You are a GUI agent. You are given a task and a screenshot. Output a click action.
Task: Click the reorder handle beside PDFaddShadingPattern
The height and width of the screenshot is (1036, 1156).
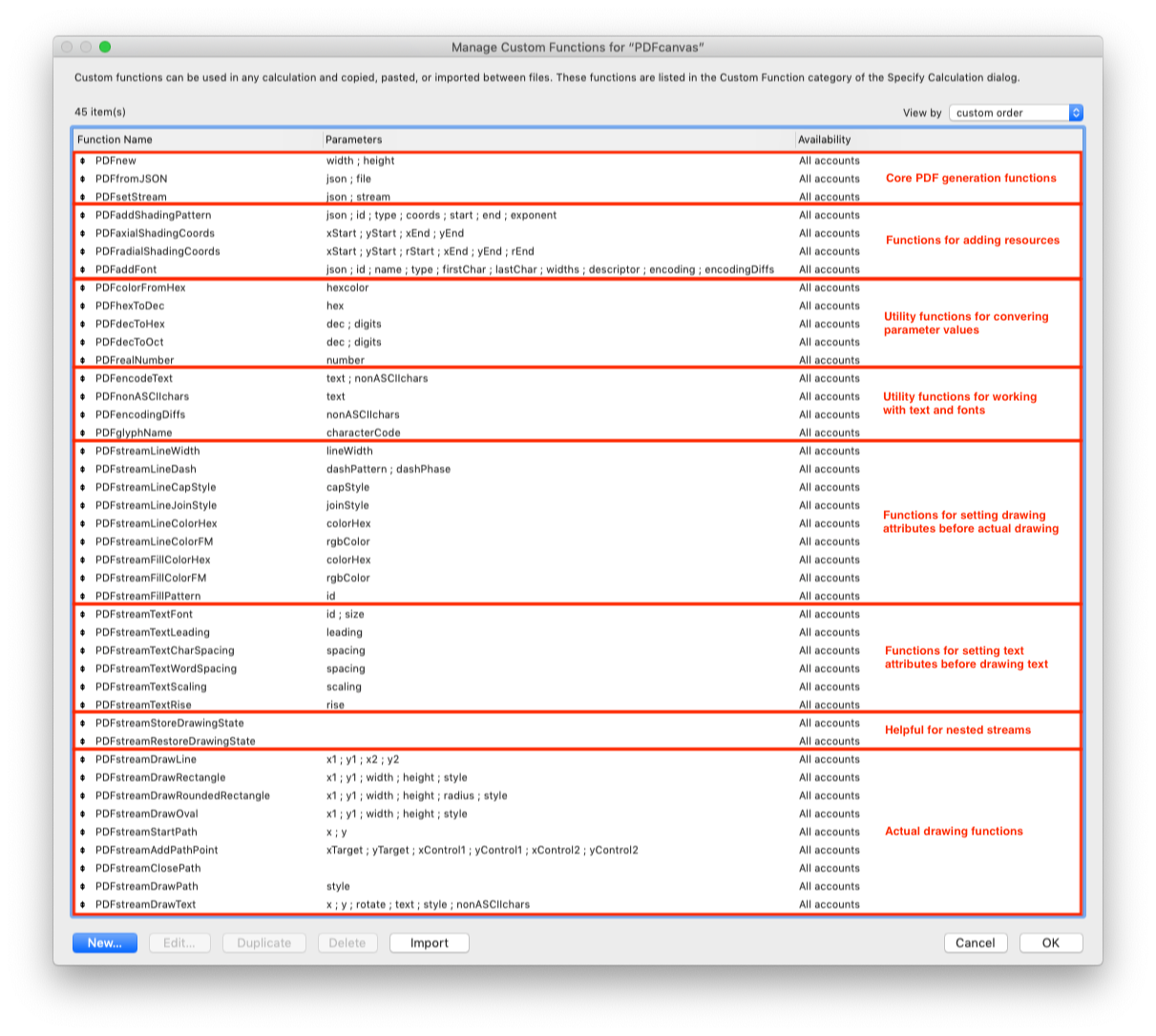click(83, 215)
